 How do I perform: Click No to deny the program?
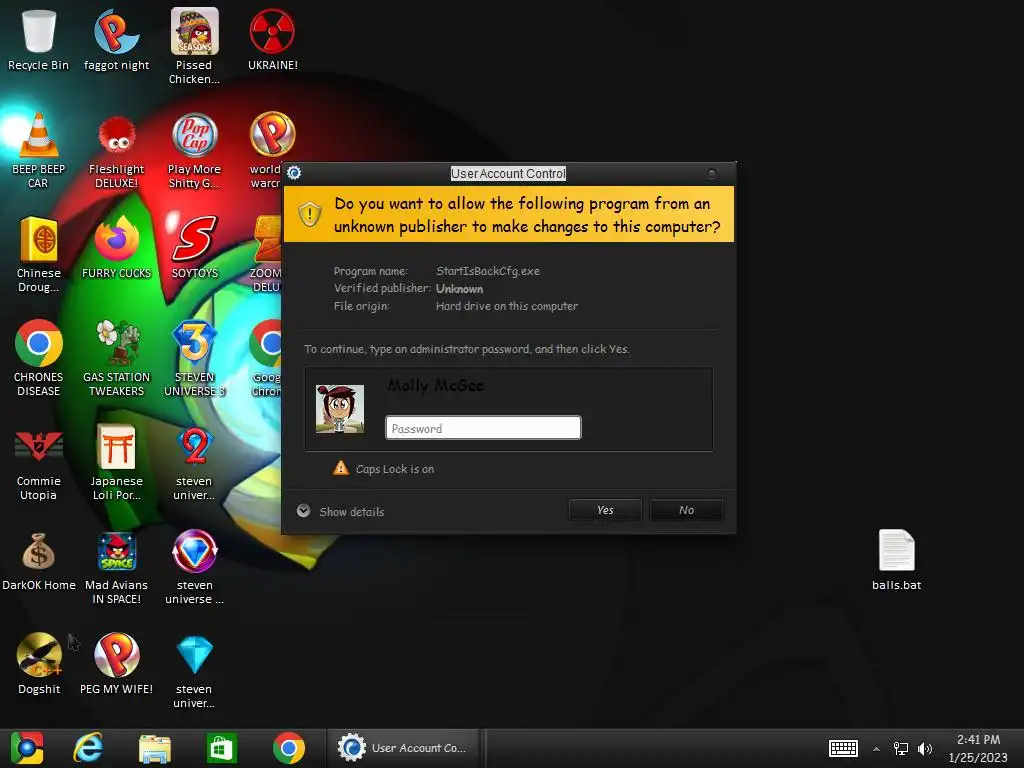(x=686, y=510)
